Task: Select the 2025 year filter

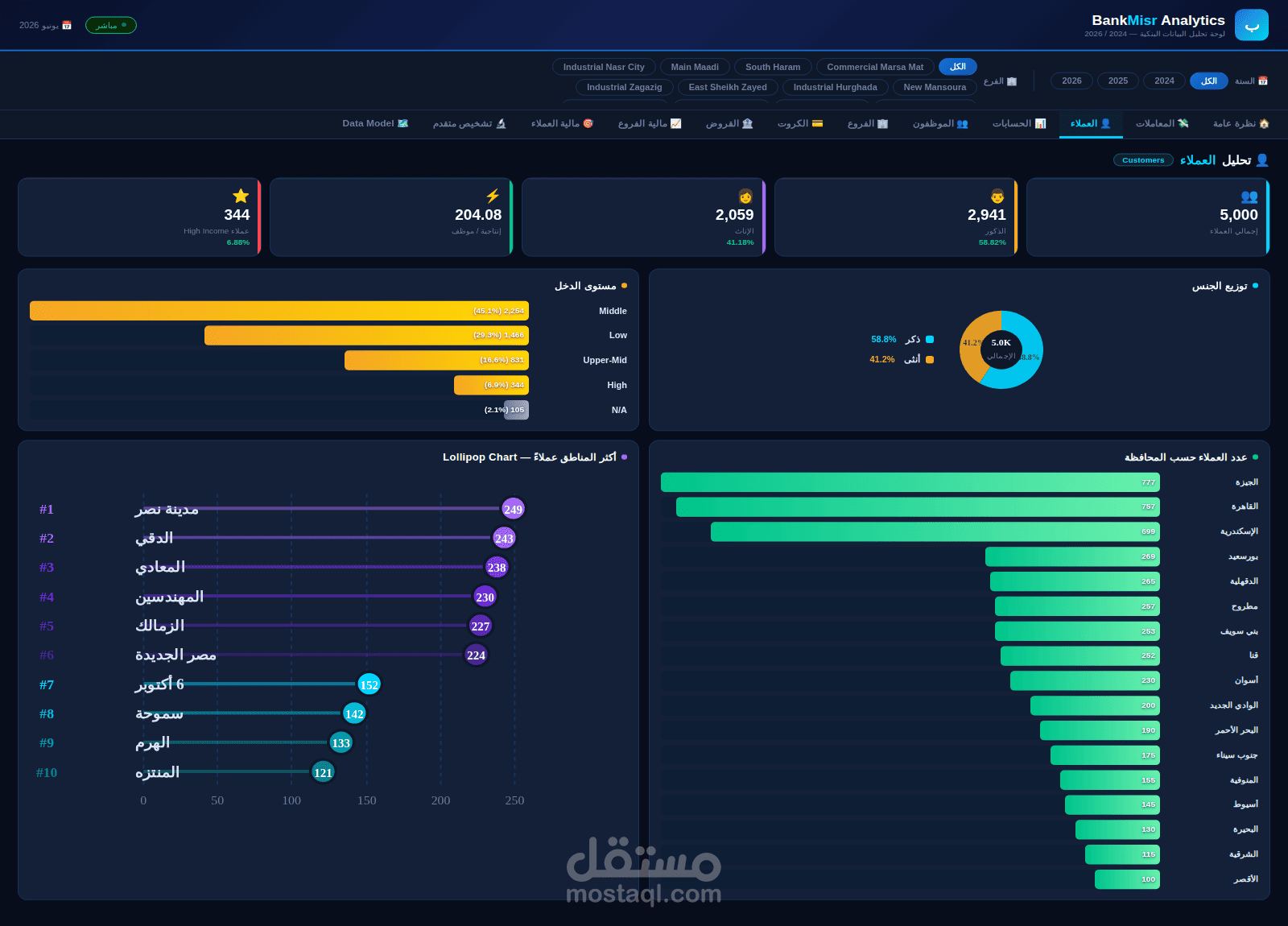Action: tap(1118, 81)
